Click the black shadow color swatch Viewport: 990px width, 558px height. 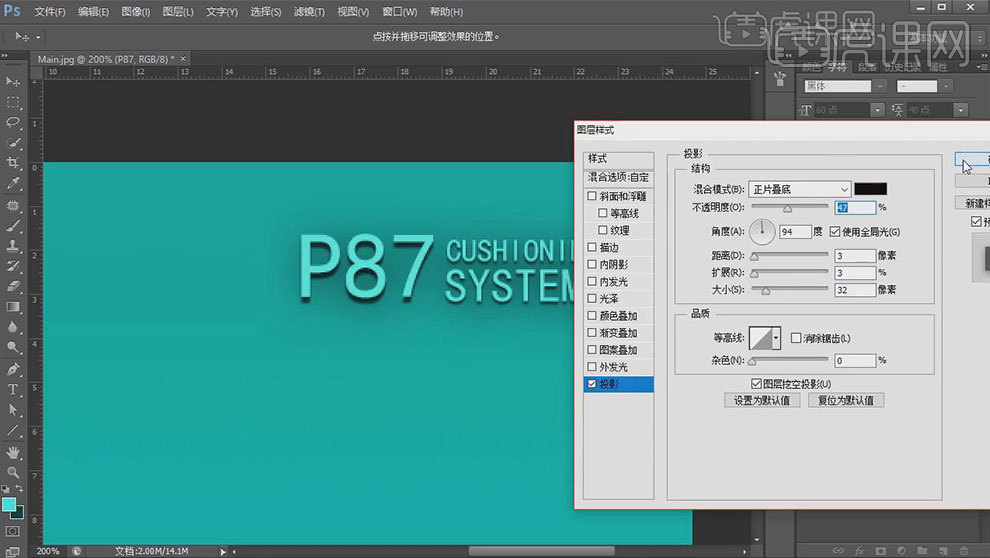tap(870, 189)
